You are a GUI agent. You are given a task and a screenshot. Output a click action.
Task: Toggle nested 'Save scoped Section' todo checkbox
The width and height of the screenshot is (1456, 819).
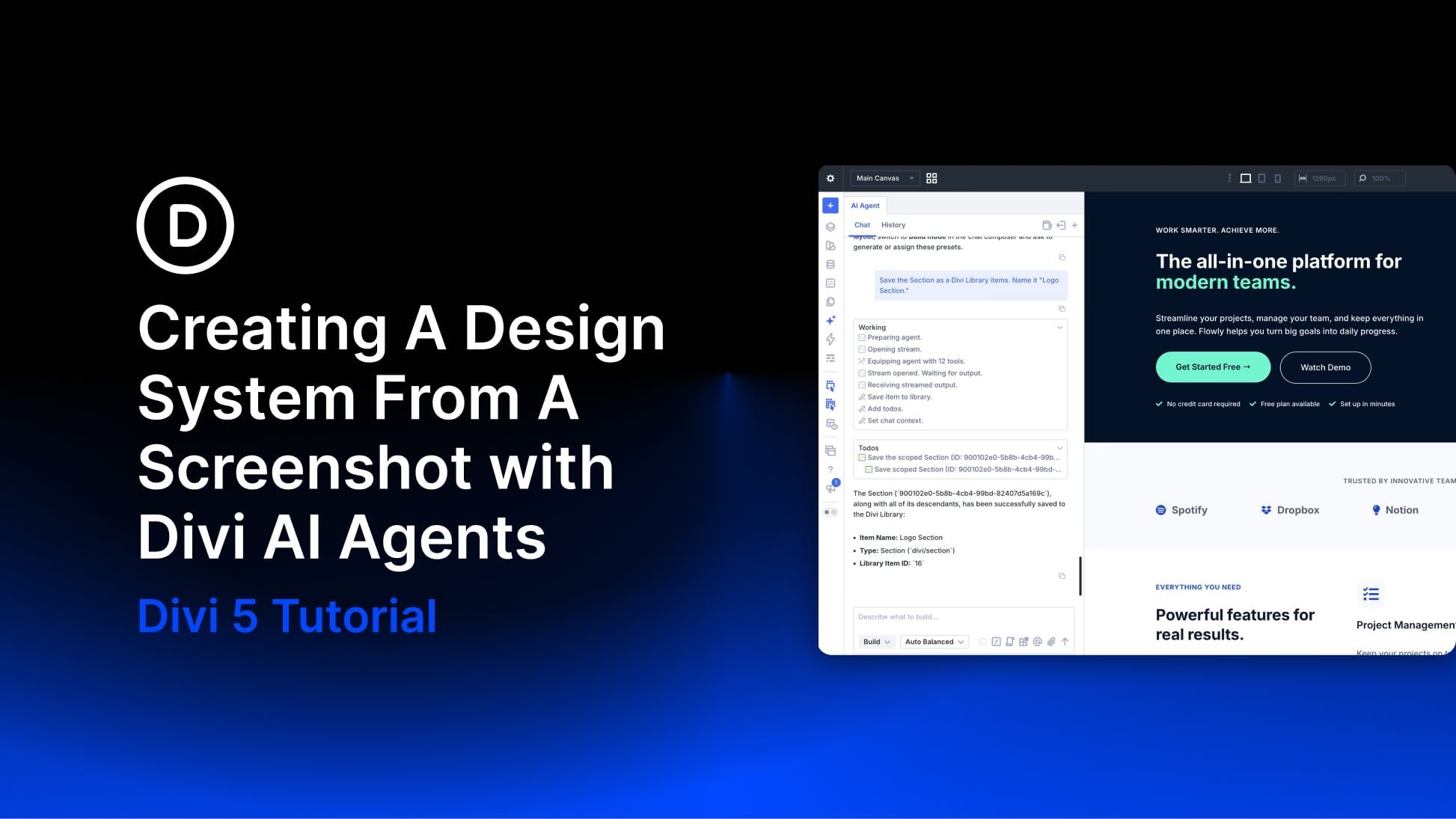pos(869,470)
